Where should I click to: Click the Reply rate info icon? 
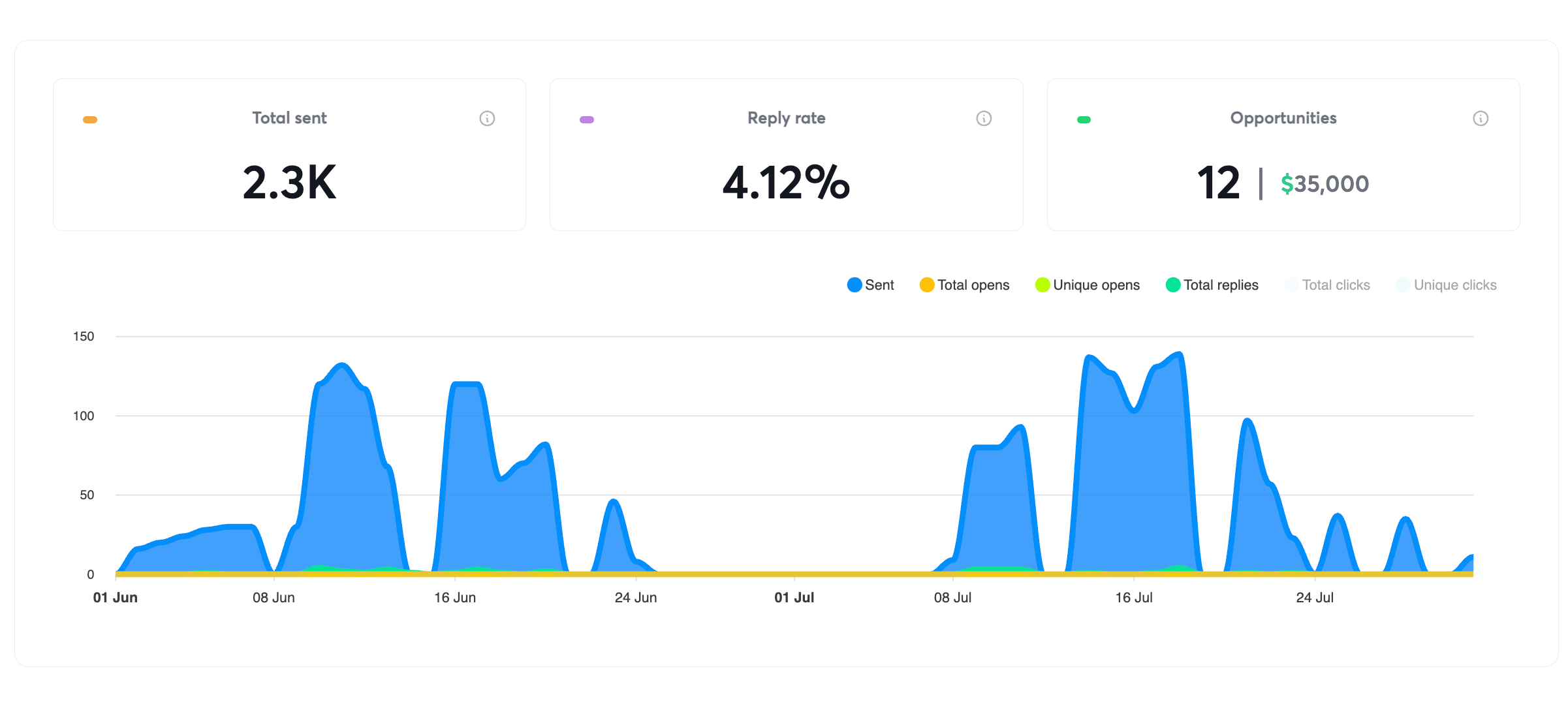click(984, 118)
